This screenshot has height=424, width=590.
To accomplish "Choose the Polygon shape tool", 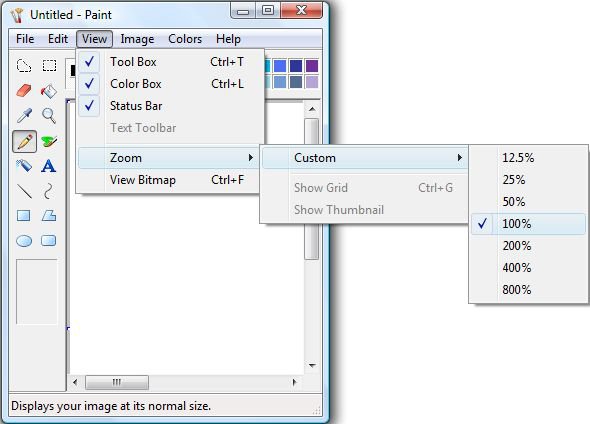I will [x=49, y=216].
